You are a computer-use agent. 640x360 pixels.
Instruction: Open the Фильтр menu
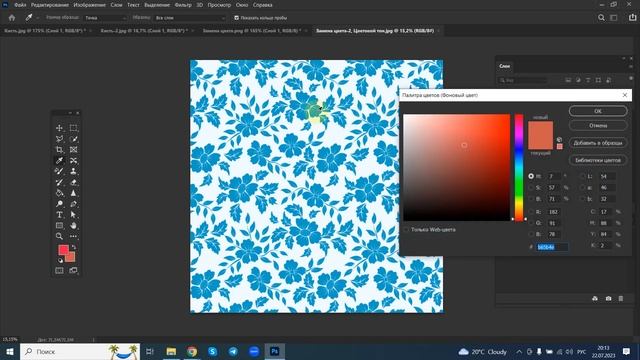pyautogui.click(x=183, y=5)
